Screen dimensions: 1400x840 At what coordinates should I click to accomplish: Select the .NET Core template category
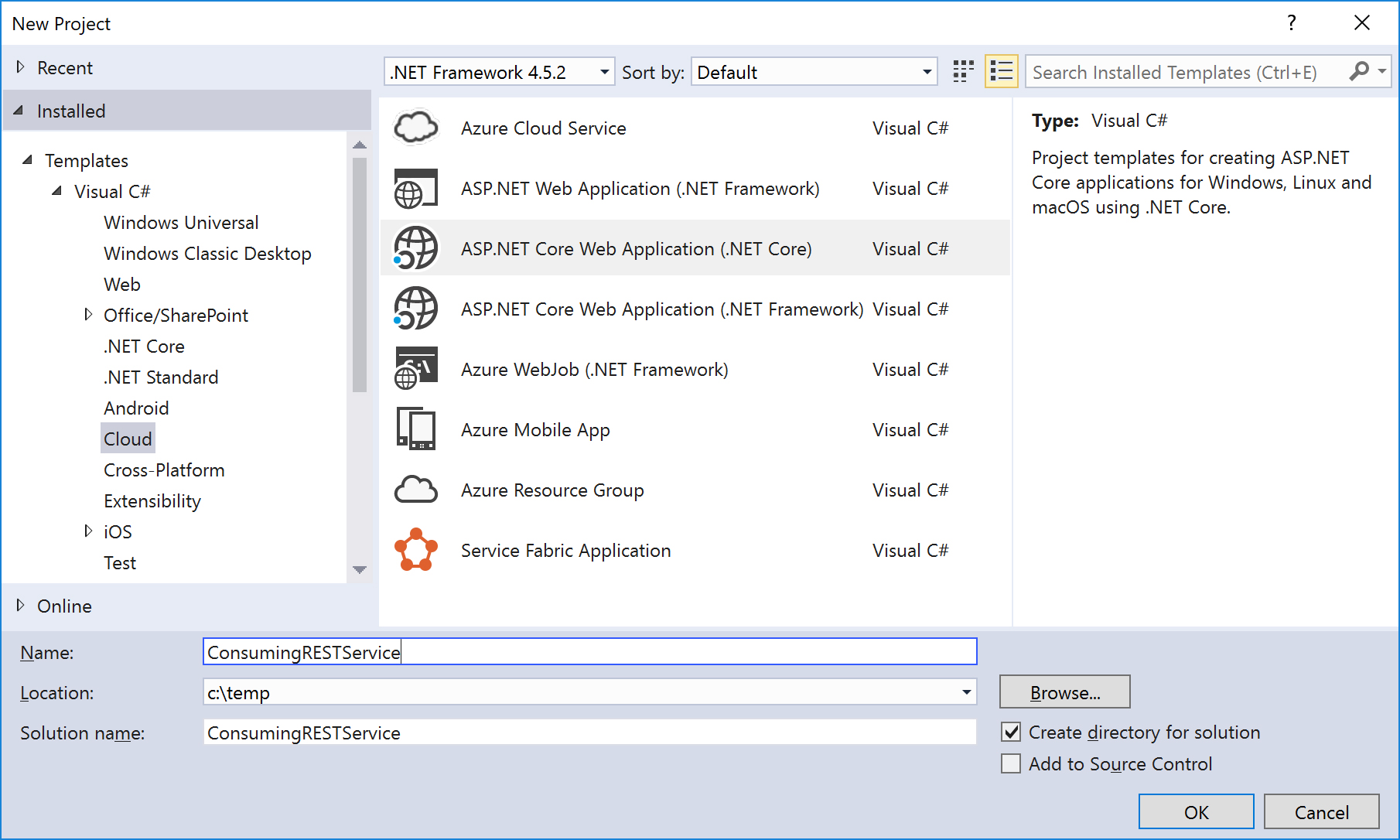click(x=144, y=347)
